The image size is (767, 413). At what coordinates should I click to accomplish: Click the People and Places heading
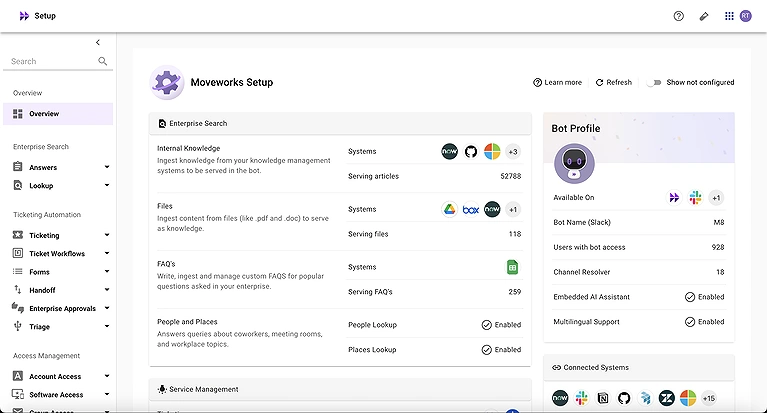click(187, 322)
